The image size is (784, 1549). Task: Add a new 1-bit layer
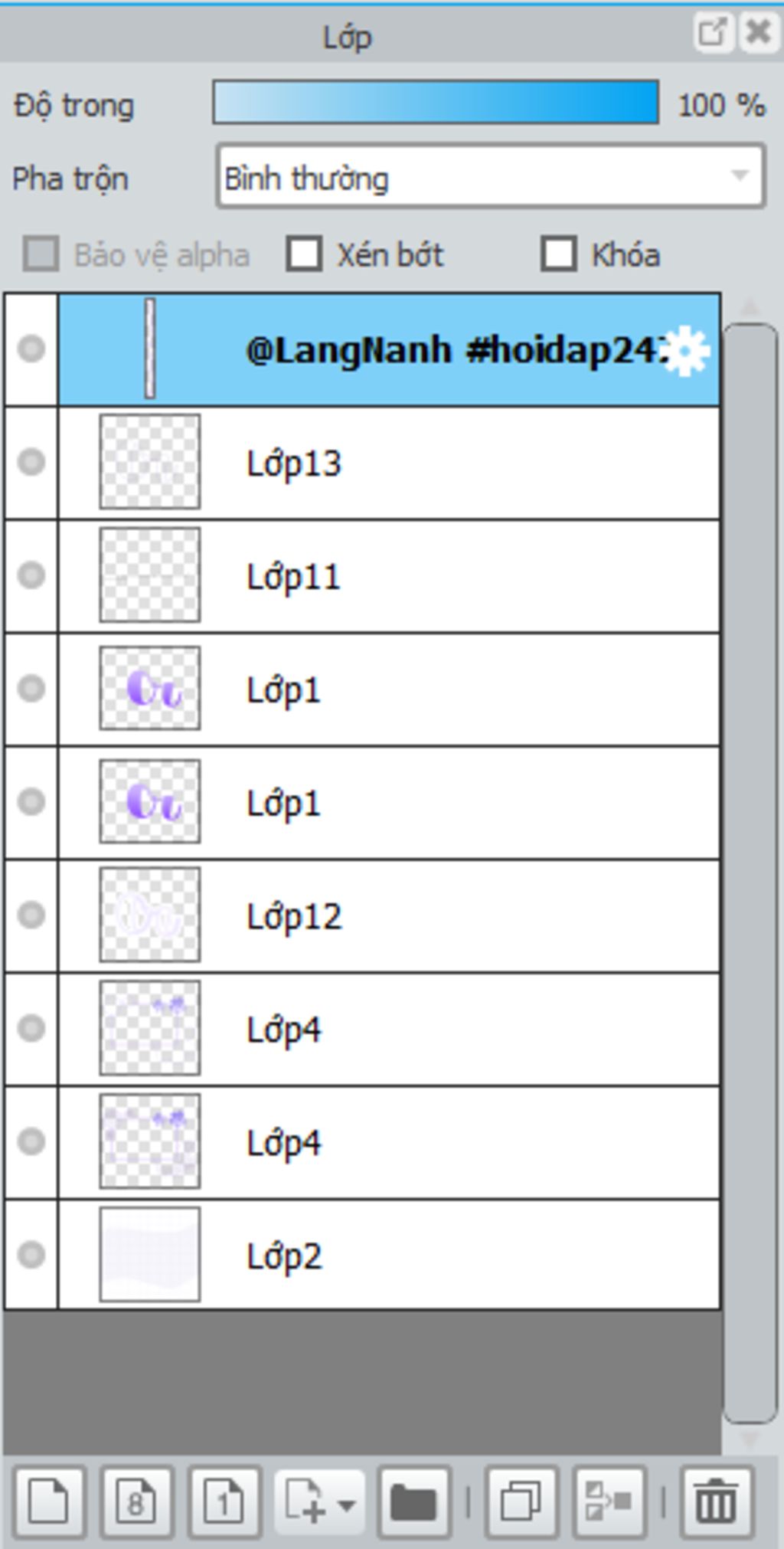224,1503
